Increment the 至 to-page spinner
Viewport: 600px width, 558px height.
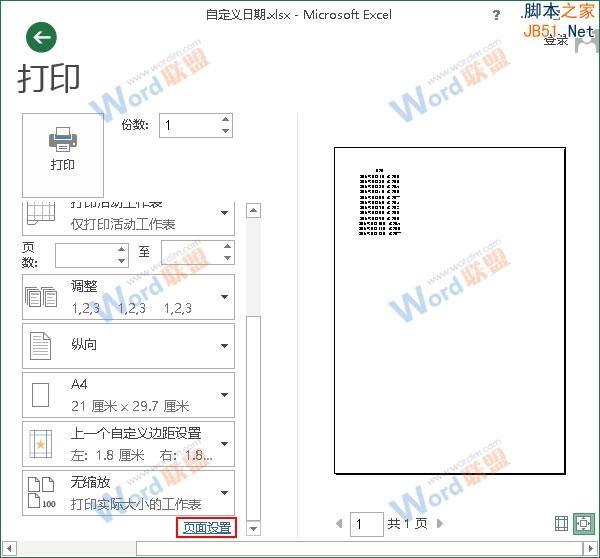click(227, 246)
